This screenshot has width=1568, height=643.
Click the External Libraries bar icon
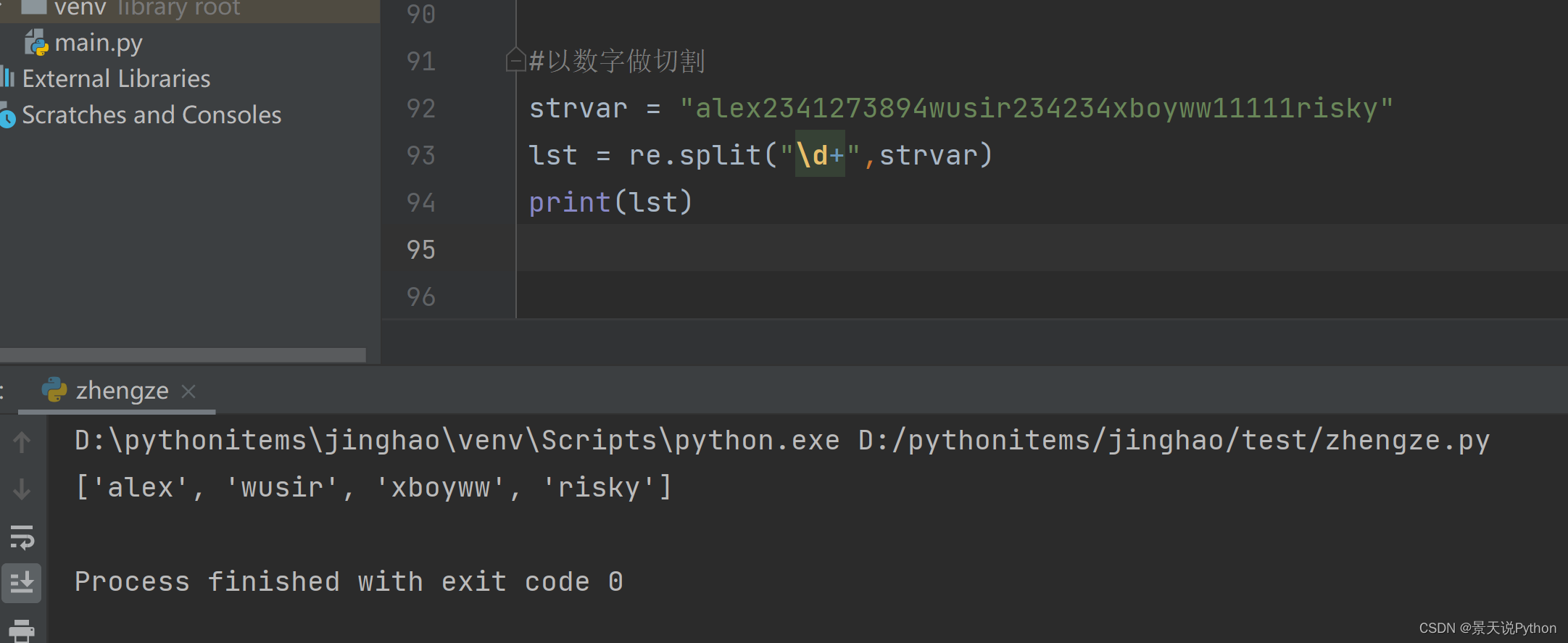(x=8, y=77)
